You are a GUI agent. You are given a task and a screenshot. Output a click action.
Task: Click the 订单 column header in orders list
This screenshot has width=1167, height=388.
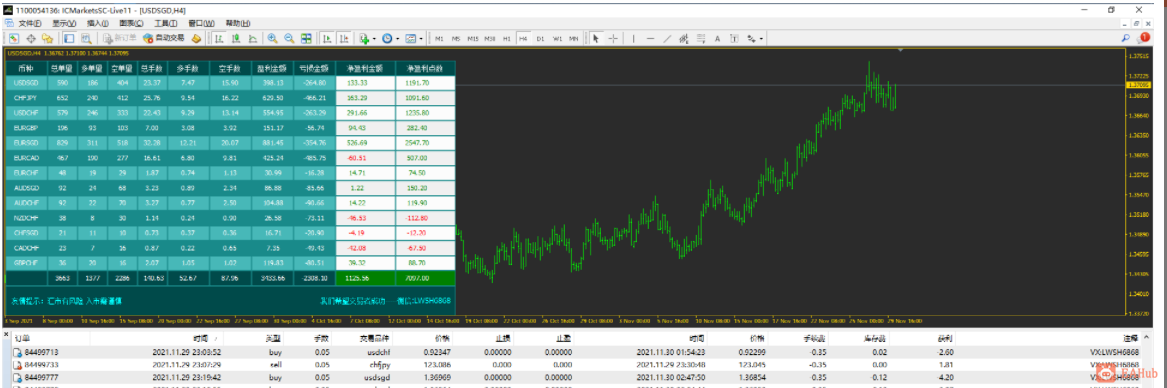click(23, 338)
